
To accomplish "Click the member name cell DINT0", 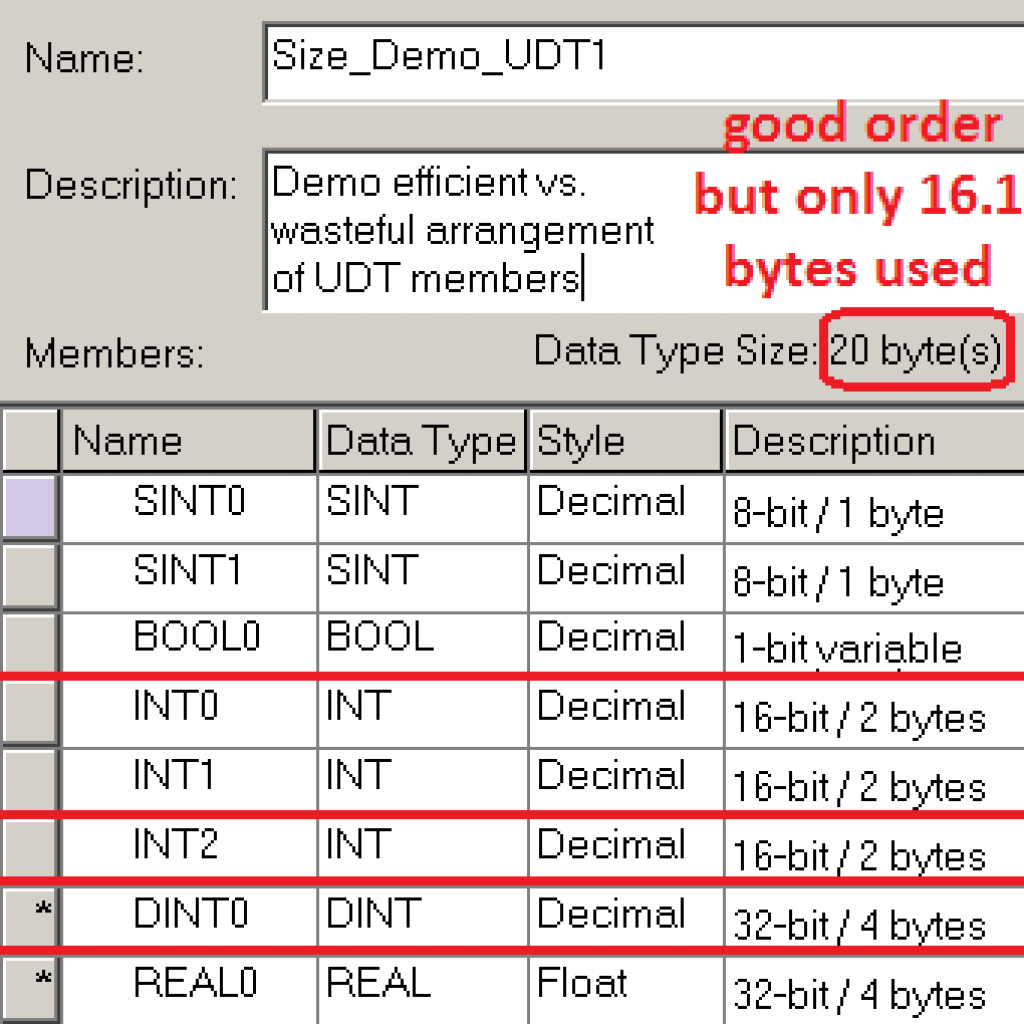I will coord(189,917).
